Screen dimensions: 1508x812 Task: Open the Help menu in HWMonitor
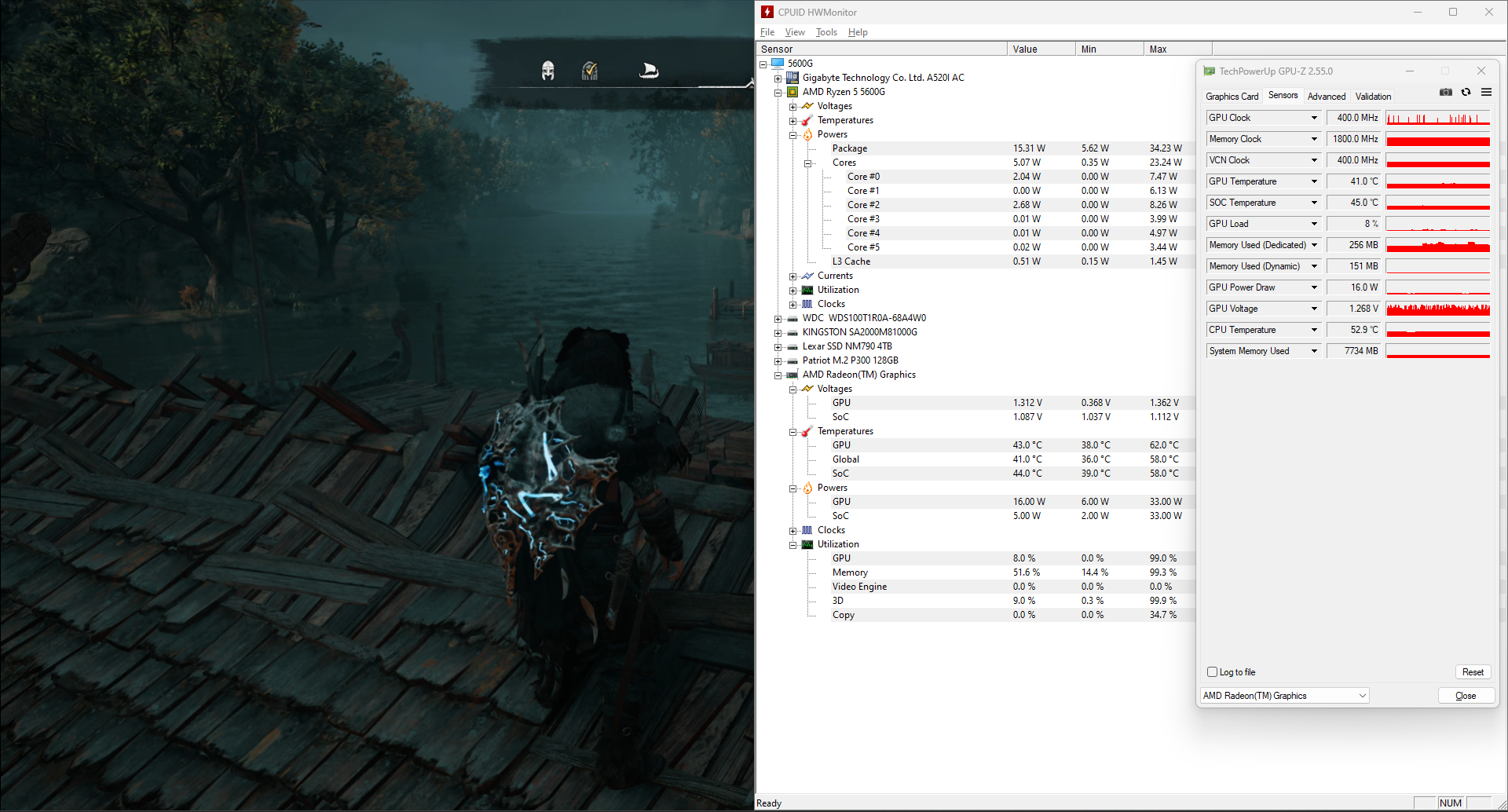point(858,32)
